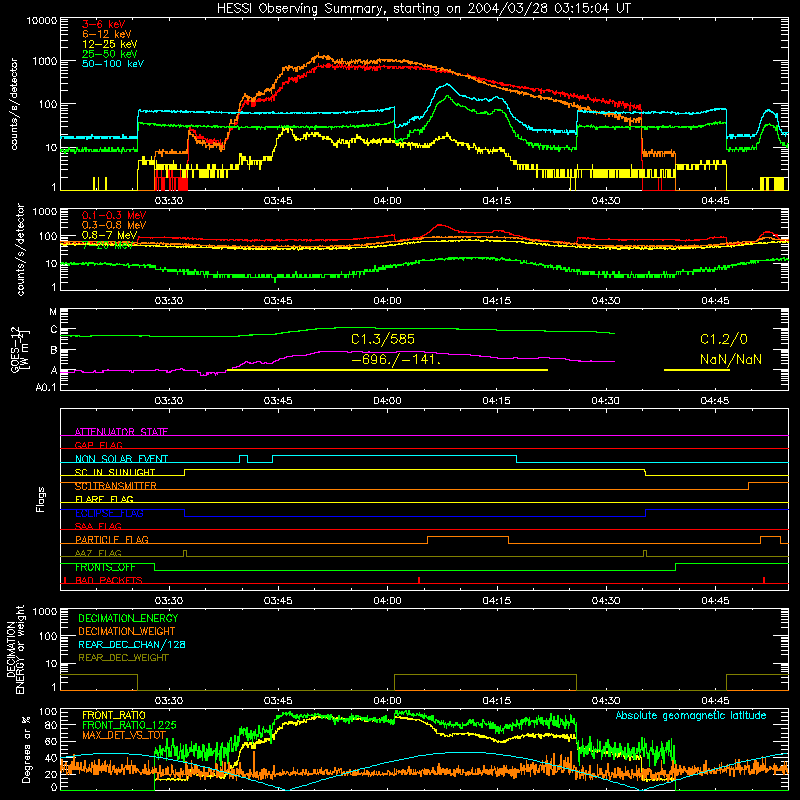Click the REAR_DEC_WEIGHT legend label
The image size is (800, 800).
point(123,658)
